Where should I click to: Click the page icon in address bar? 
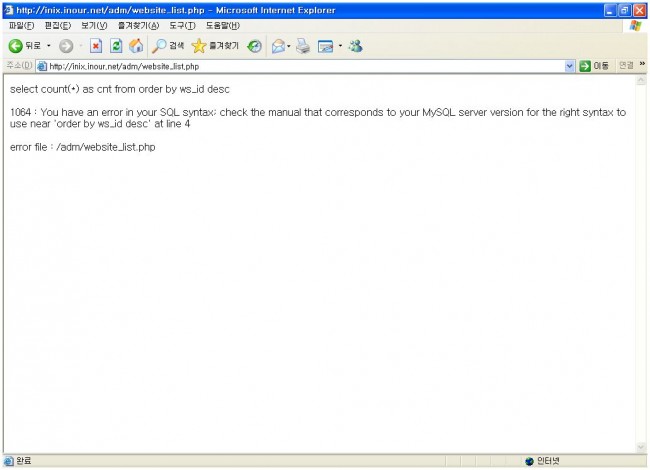(42, 66)
